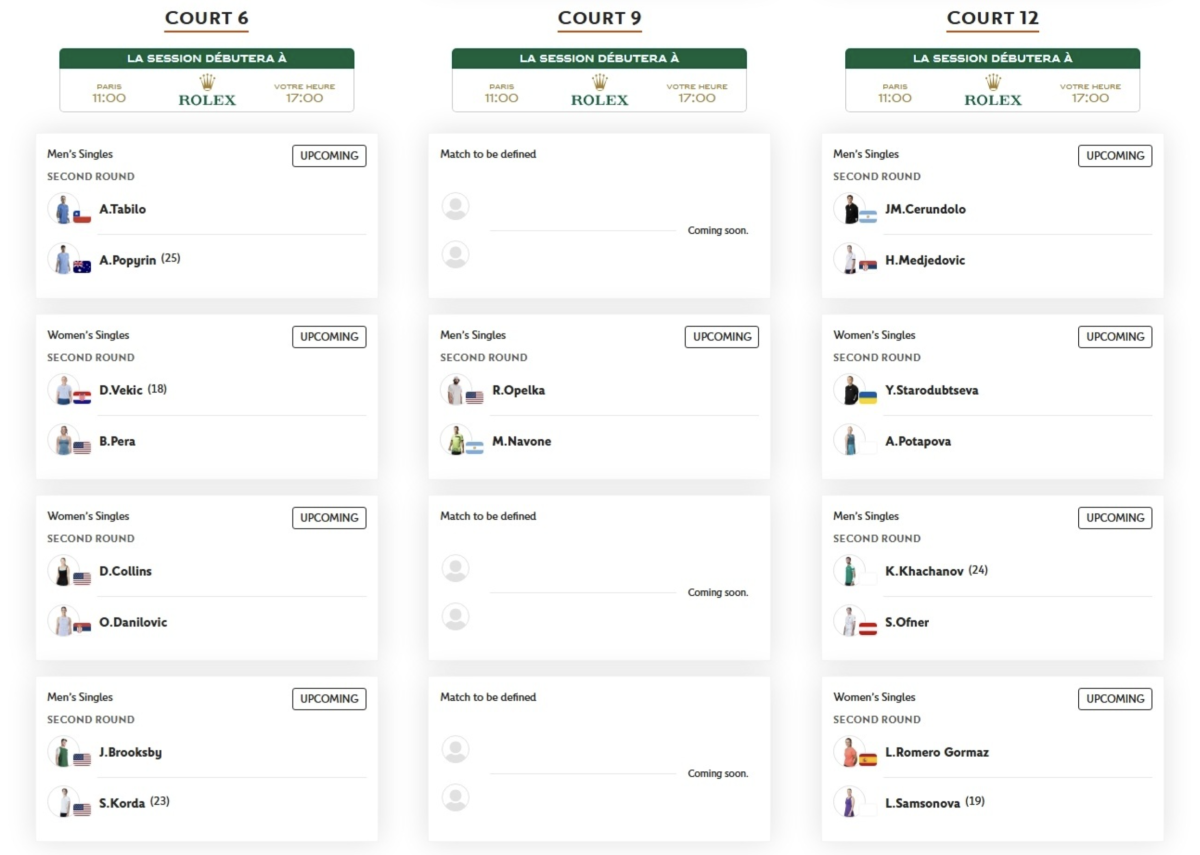Viewport: 1200px width, 855px height.
Task: Click the Spain flag beside L.Romero Gormaz
Action: click(x=868, y=759)
